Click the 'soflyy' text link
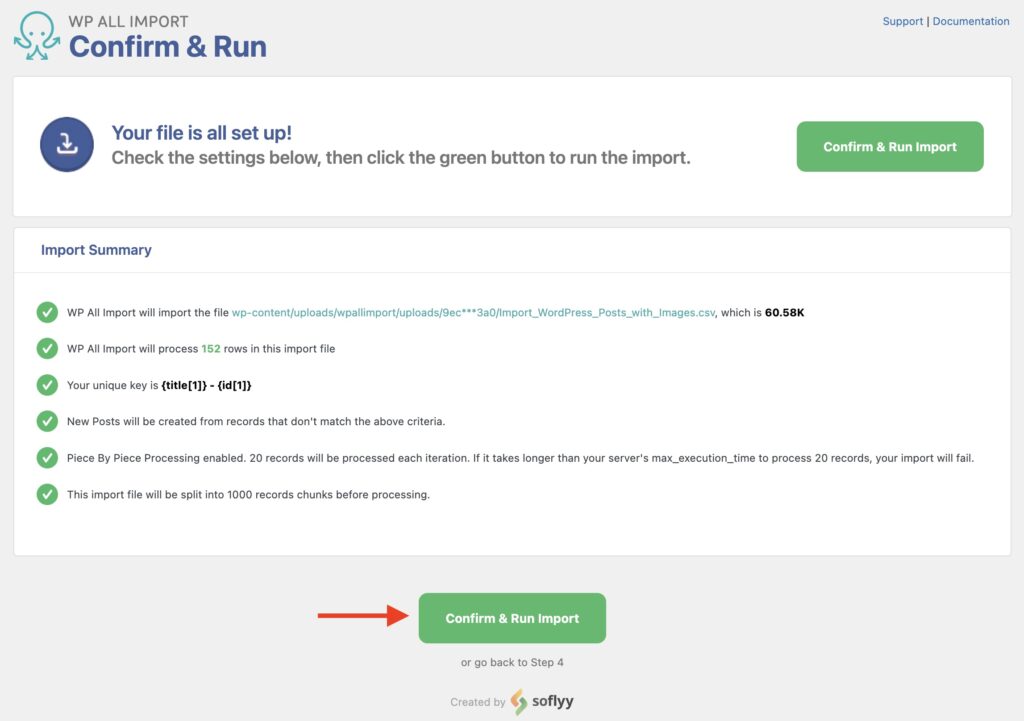The height and width of the screenshot is (721, 1024). (555, 702)
